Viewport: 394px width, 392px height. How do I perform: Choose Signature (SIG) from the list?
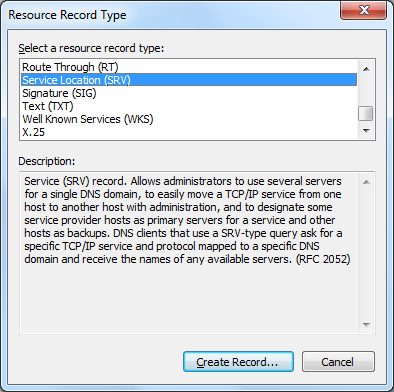point(189,93)
